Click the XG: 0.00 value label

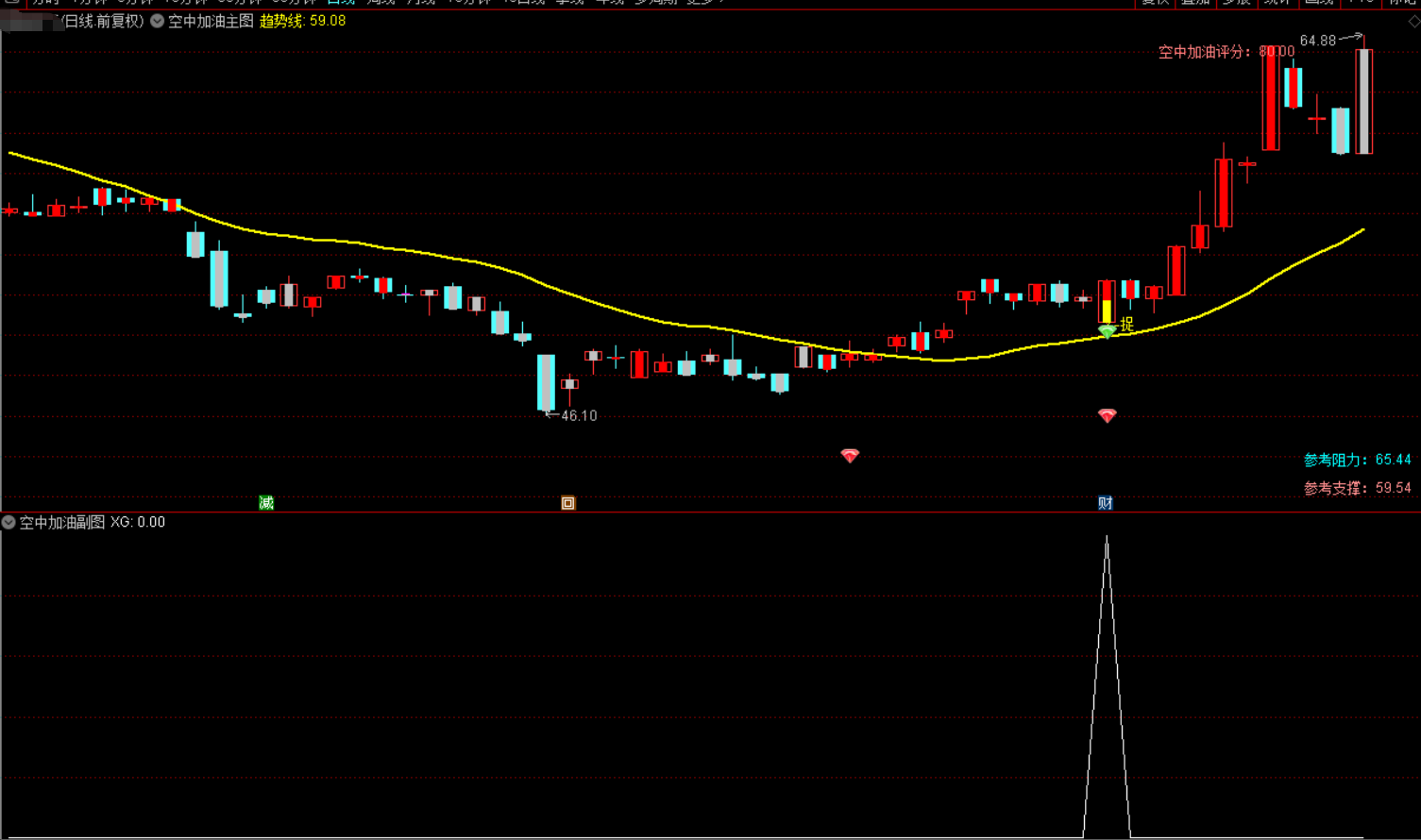pos(138,522)
